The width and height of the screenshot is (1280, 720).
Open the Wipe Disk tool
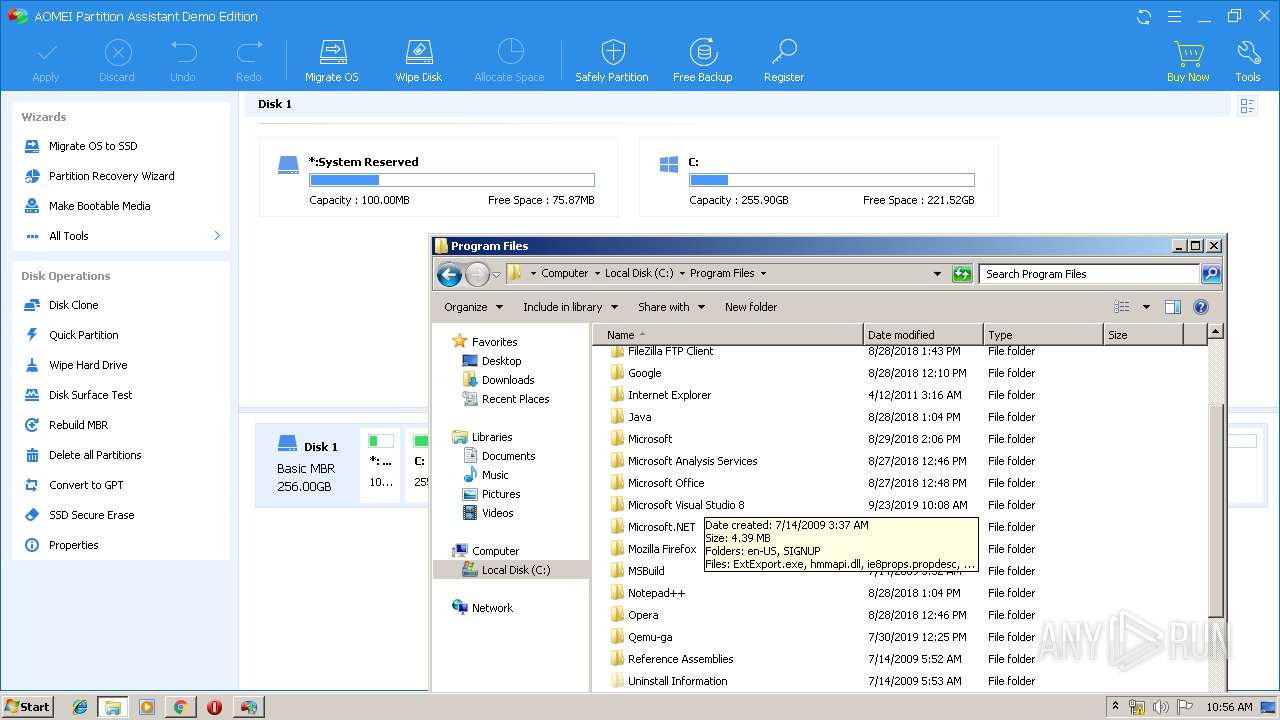418,61
